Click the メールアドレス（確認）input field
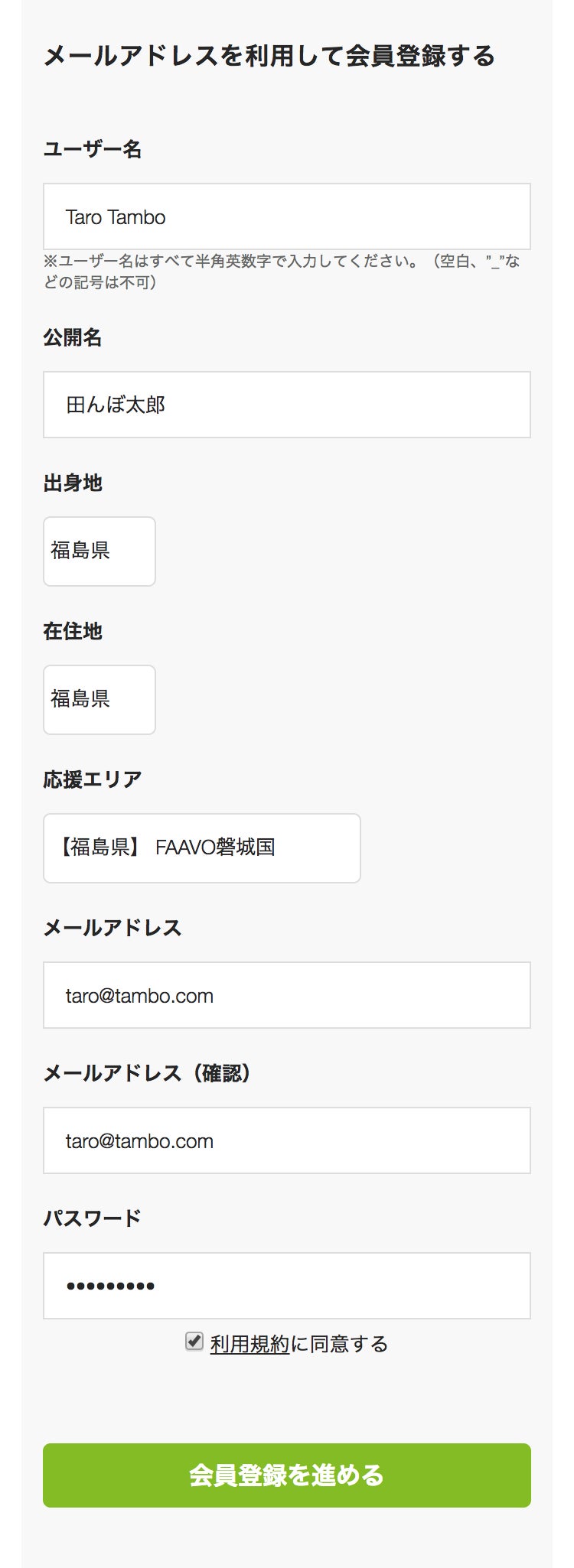The image size is (574, 1568). [x=286, y=1140]
